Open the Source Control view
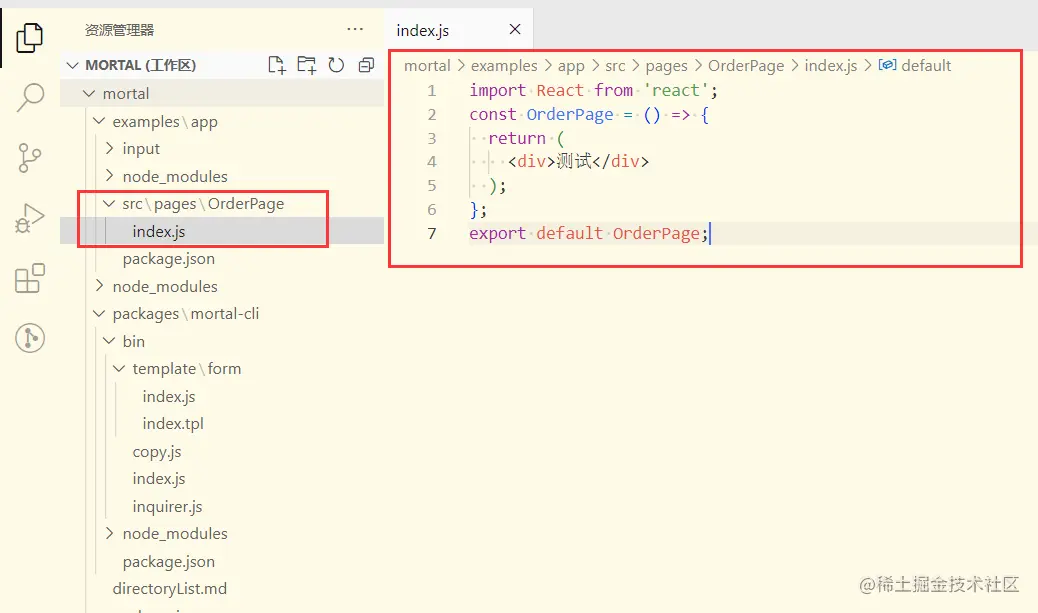Viewport: 1038px width, 613px height. click(x=30, y=158)
